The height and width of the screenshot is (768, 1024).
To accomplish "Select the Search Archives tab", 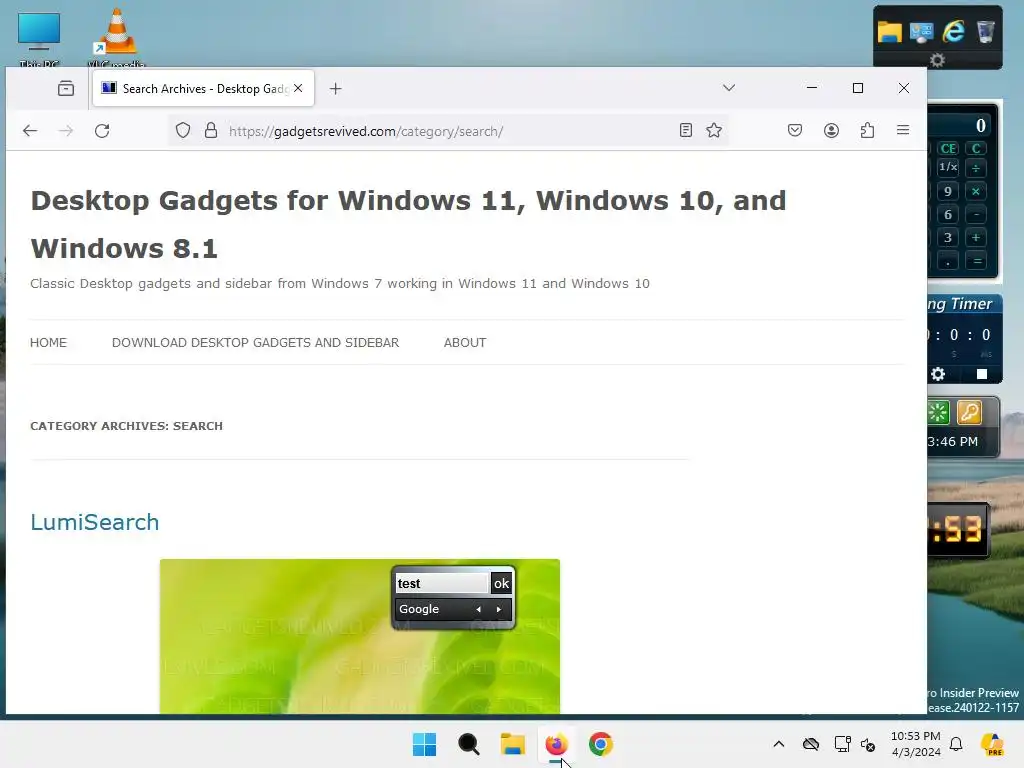I will click(203, 88).
